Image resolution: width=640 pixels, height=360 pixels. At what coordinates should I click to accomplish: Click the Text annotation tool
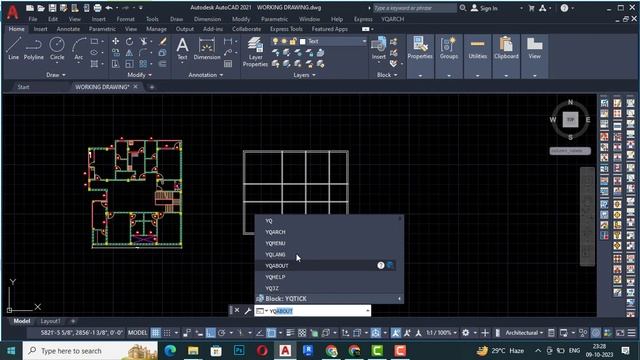[x=182, y=49]
